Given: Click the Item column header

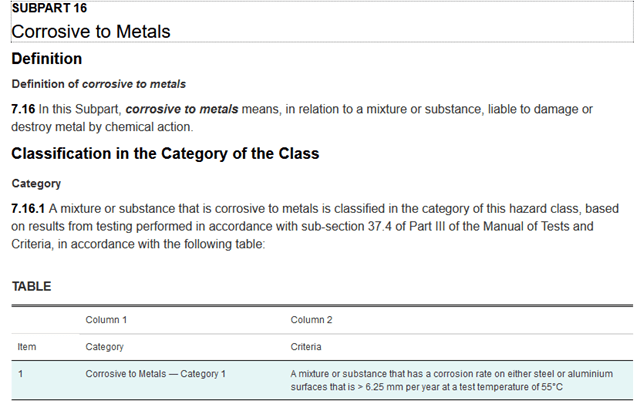Looking at the screenshot, I should click(x=28, y=346).
